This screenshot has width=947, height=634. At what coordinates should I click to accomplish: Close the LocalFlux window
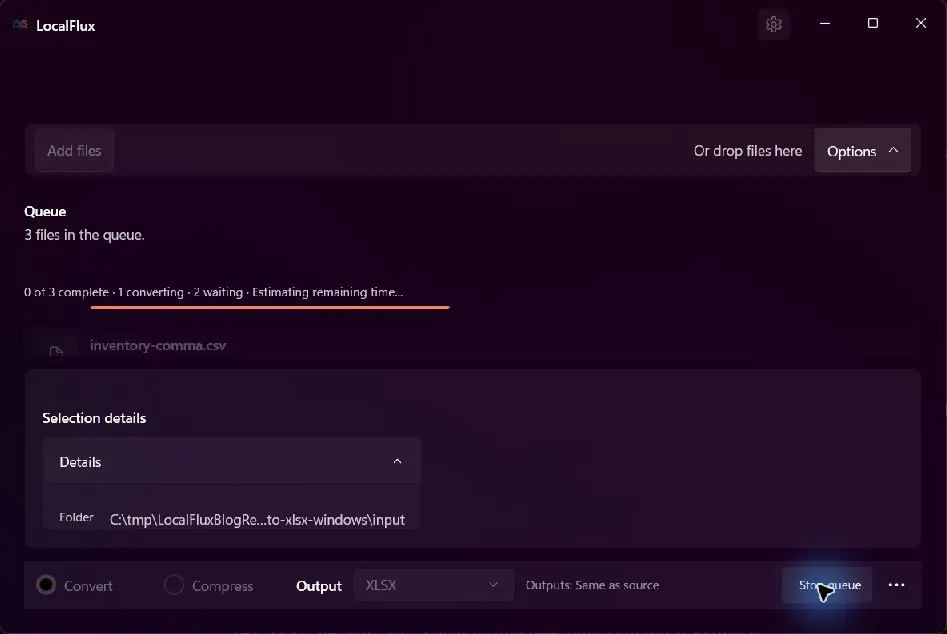[x=920, y=24]
